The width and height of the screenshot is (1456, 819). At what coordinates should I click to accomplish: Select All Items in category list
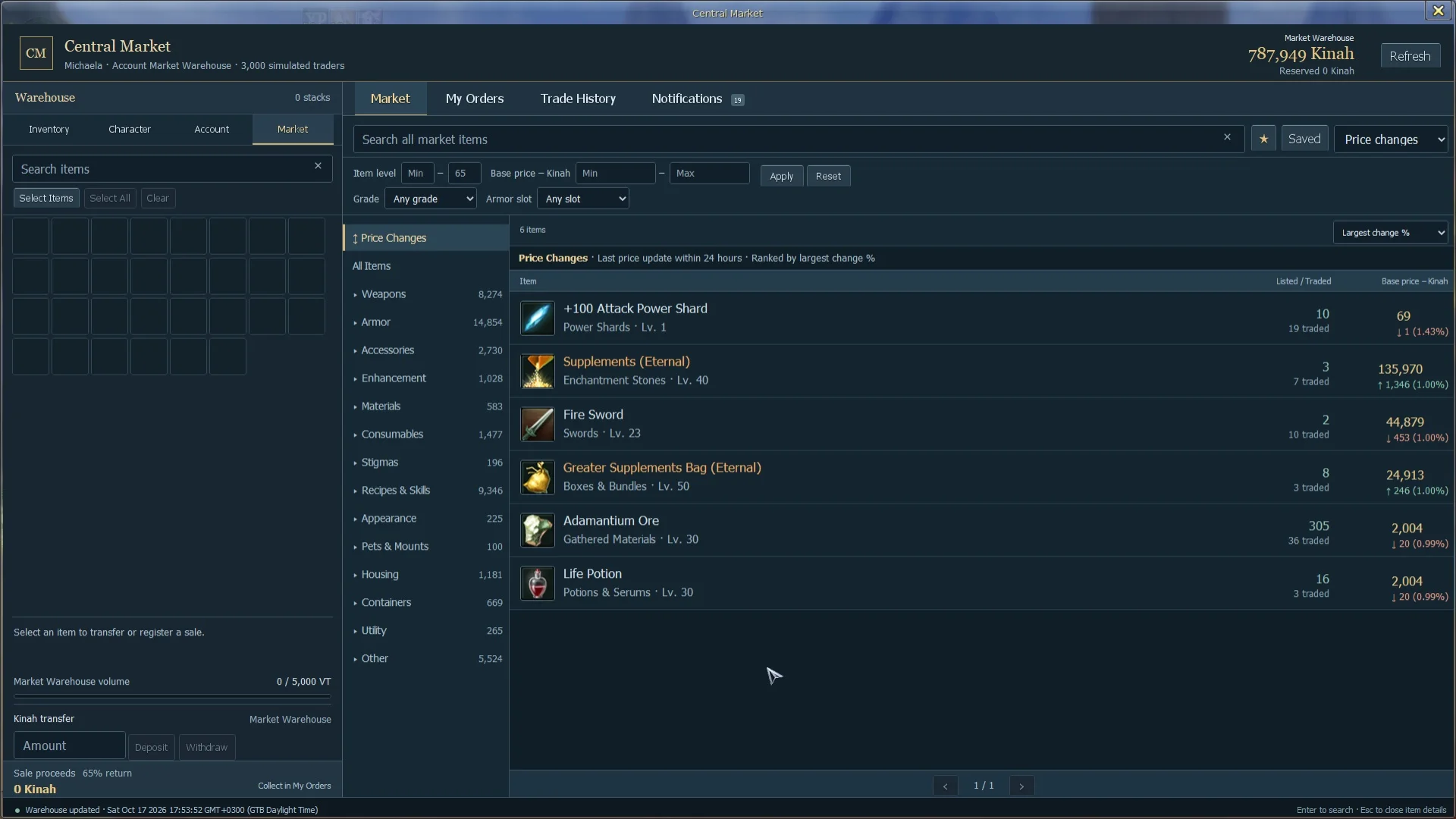pyautogui.click(x=427, y=266)
